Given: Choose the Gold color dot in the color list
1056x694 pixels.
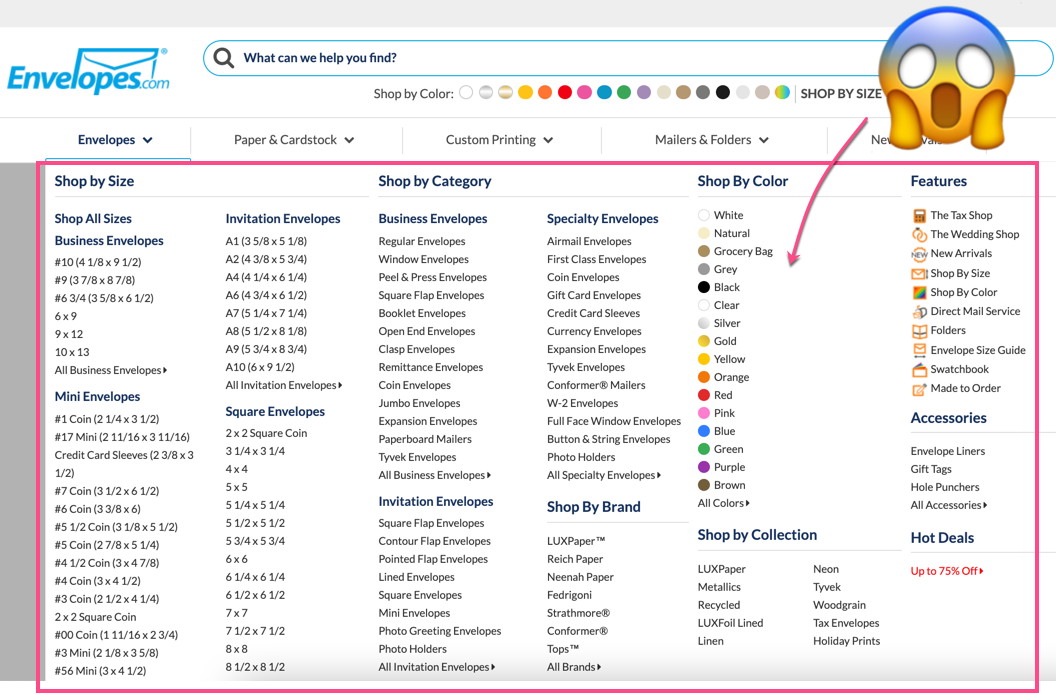Looking at the screenshot, I should (x=704, y=341).
